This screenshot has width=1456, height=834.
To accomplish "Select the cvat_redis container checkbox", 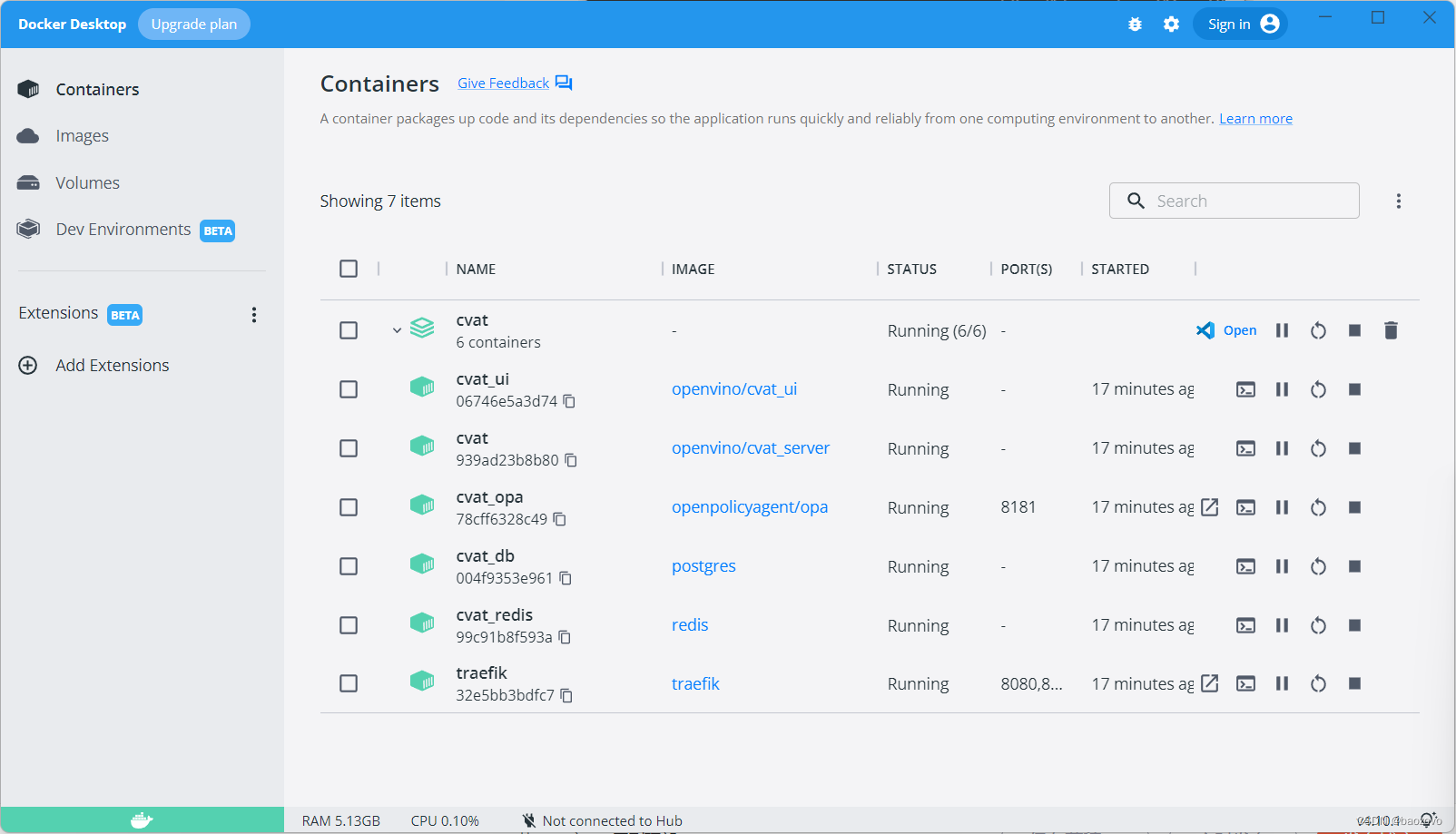I will [x=349, y=625].
